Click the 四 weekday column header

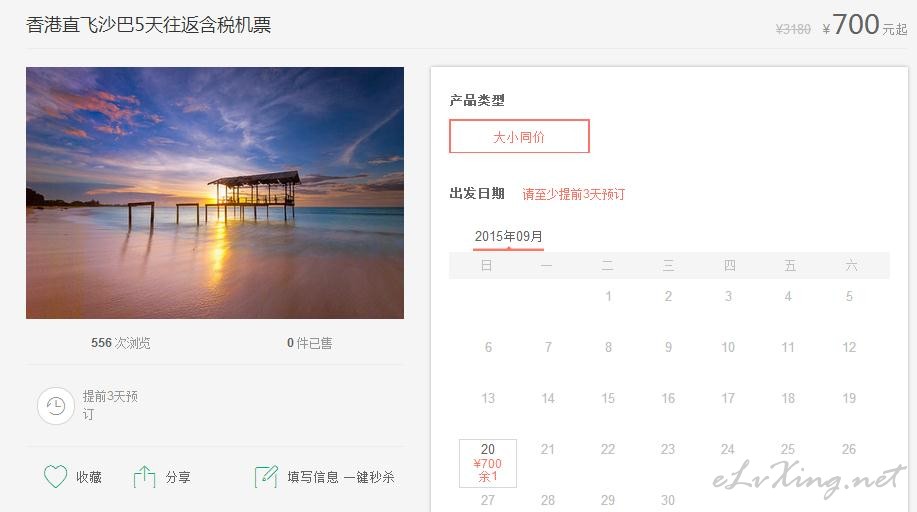729,266
